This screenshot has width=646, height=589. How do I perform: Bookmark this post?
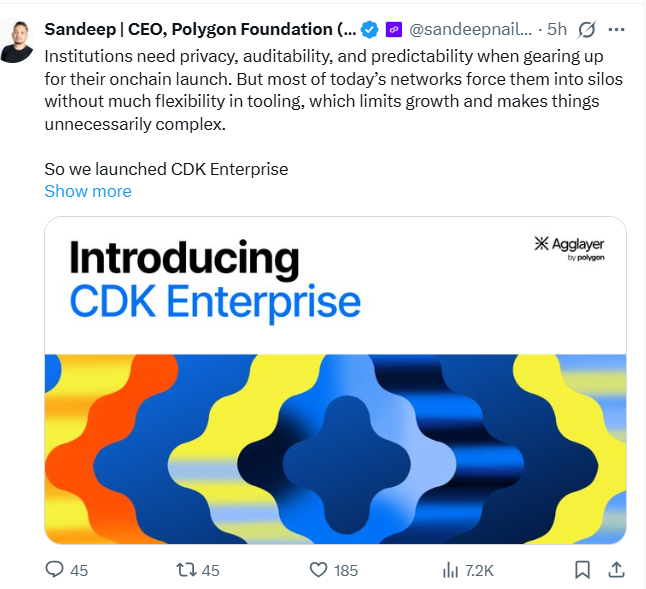582,570
